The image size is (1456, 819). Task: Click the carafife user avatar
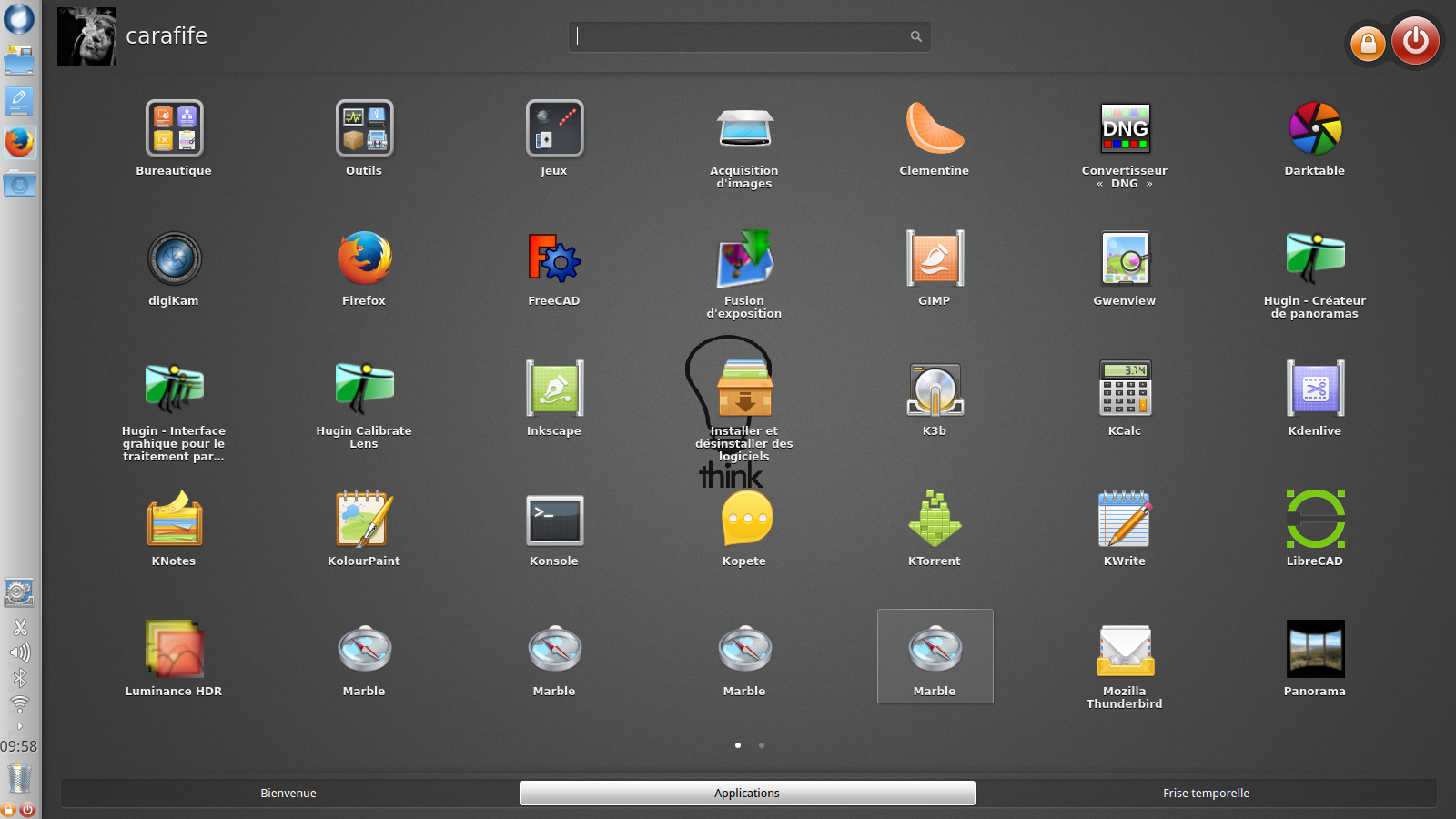[x=86, y=36]
